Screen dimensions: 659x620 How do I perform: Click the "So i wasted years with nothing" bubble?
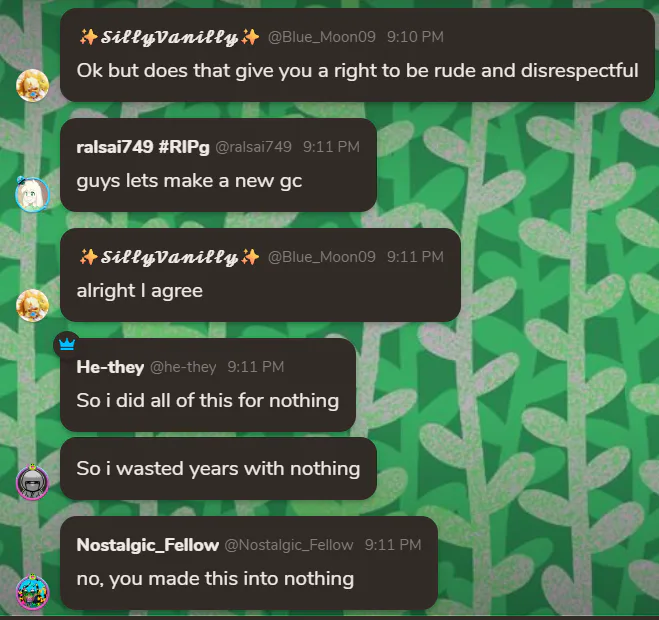pos(218,468)
